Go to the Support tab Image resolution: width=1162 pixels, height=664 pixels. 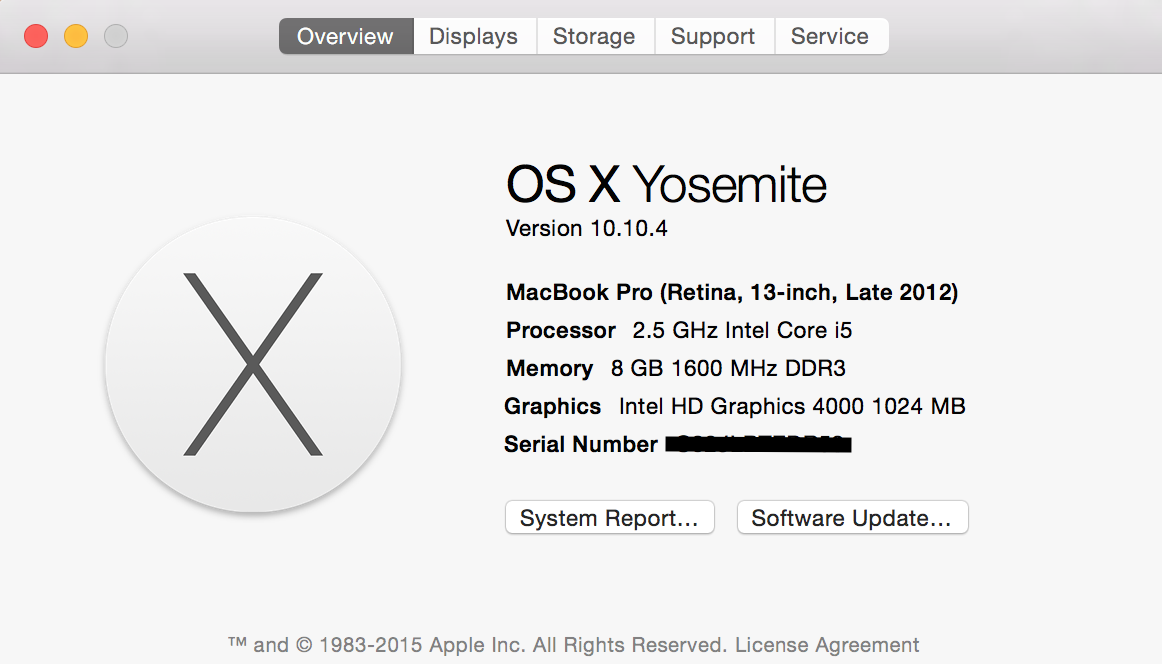pyautogui.click(x=713, y=37)
